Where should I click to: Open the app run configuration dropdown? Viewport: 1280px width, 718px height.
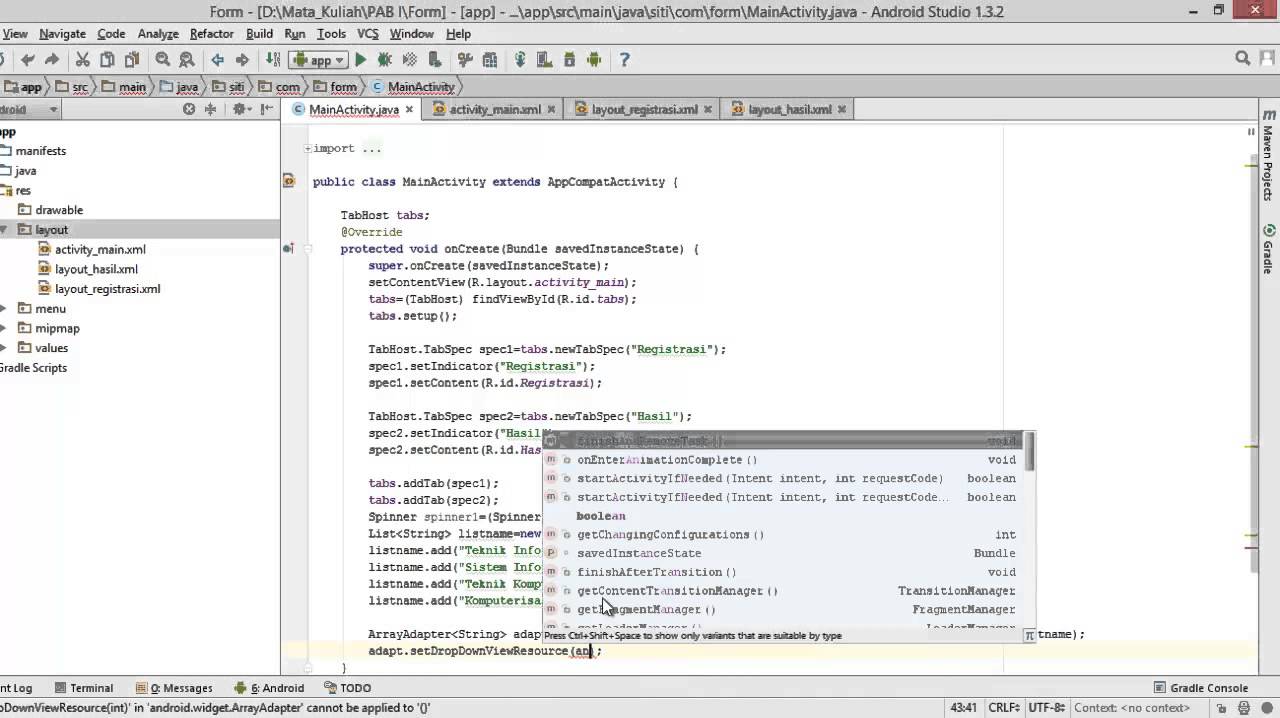click(317, 60)
